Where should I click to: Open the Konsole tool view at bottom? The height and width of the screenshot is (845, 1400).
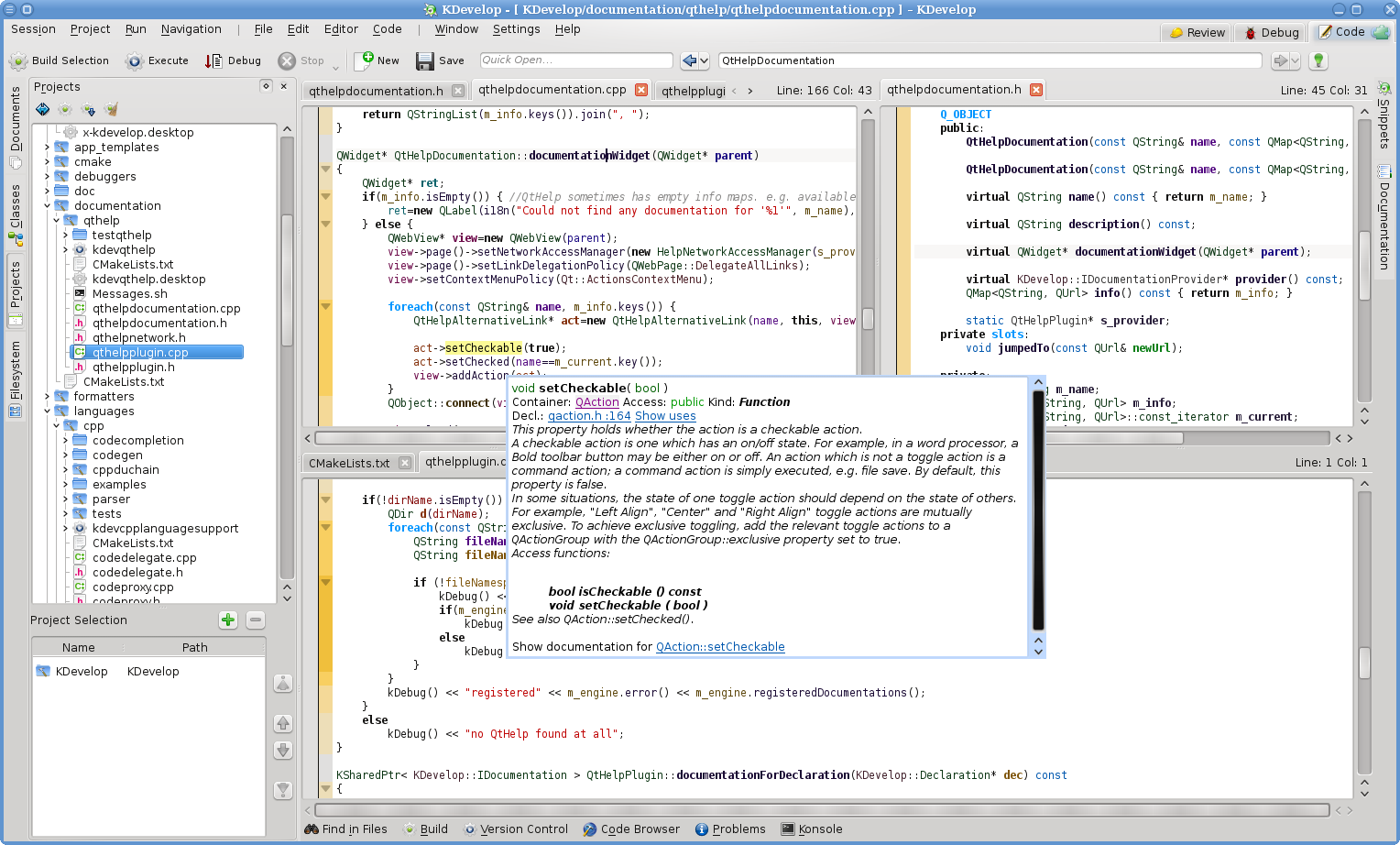click(812, 829)
